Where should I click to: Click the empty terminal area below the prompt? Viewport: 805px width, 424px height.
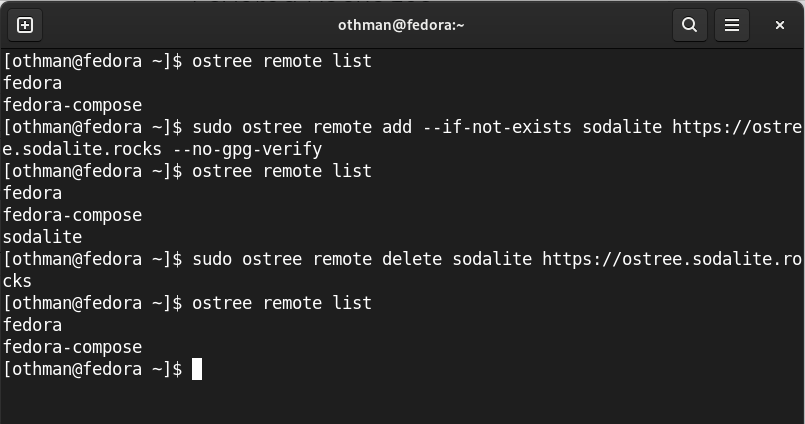point(402,400)
